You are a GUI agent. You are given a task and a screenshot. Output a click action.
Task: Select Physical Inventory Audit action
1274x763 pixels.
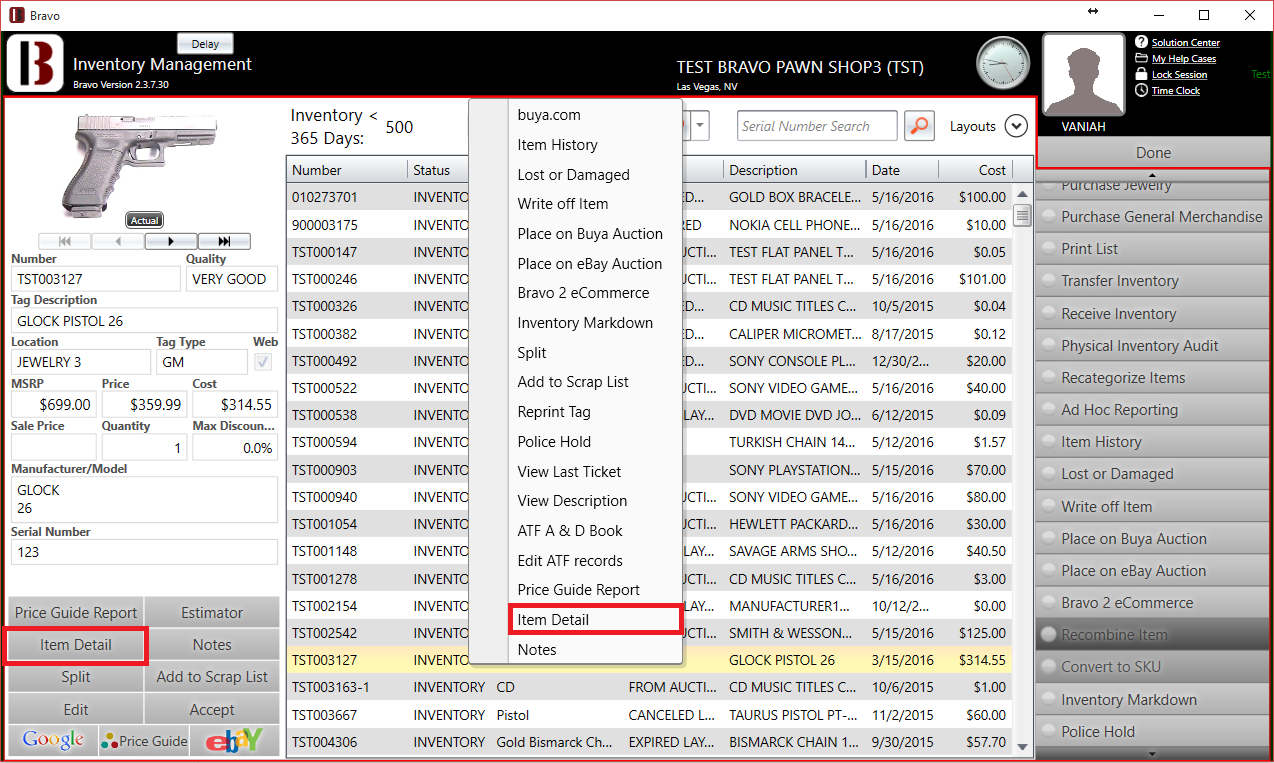coord(1153,346)
